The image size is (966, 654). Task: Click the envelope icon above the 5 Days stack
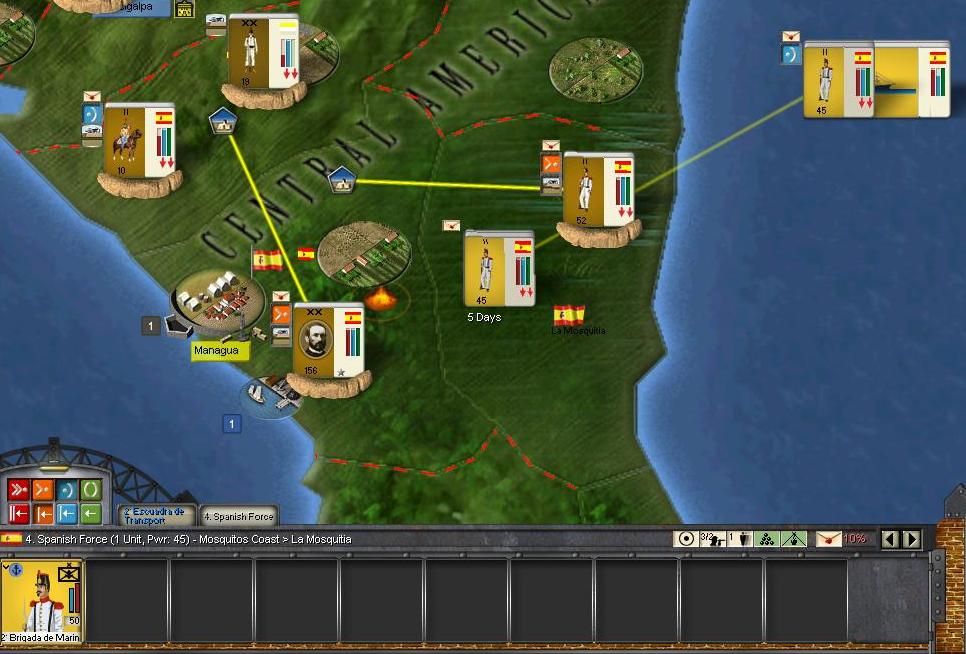[x=451, y=225]
